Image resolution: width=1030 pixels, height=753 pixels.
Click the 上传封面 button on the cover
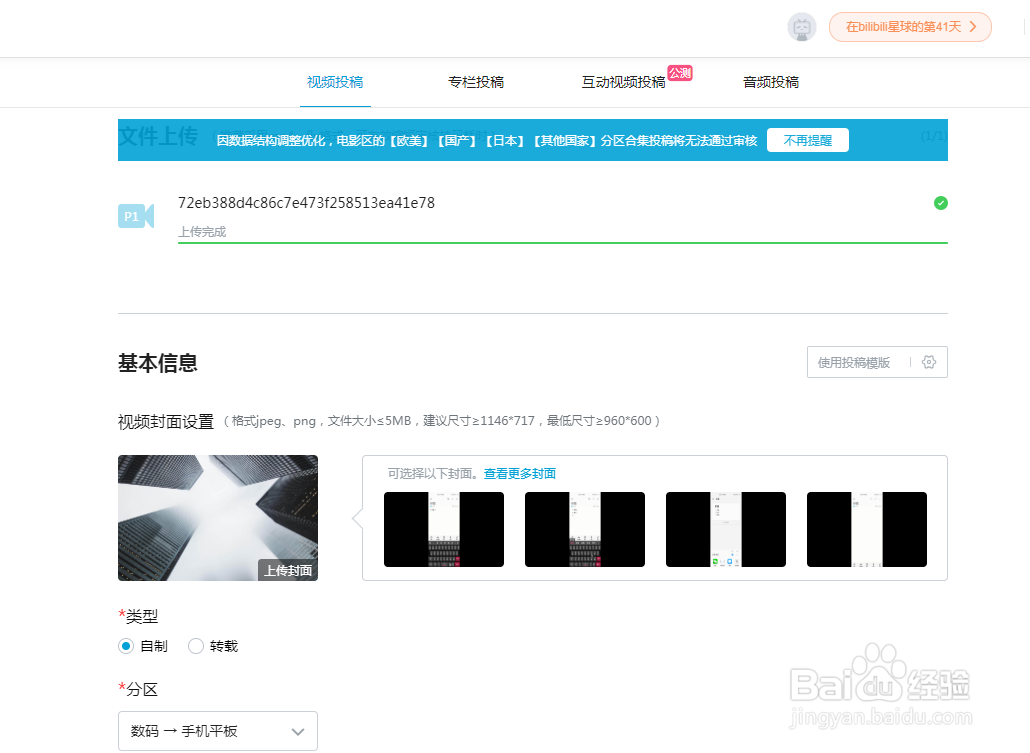(288, 570)
